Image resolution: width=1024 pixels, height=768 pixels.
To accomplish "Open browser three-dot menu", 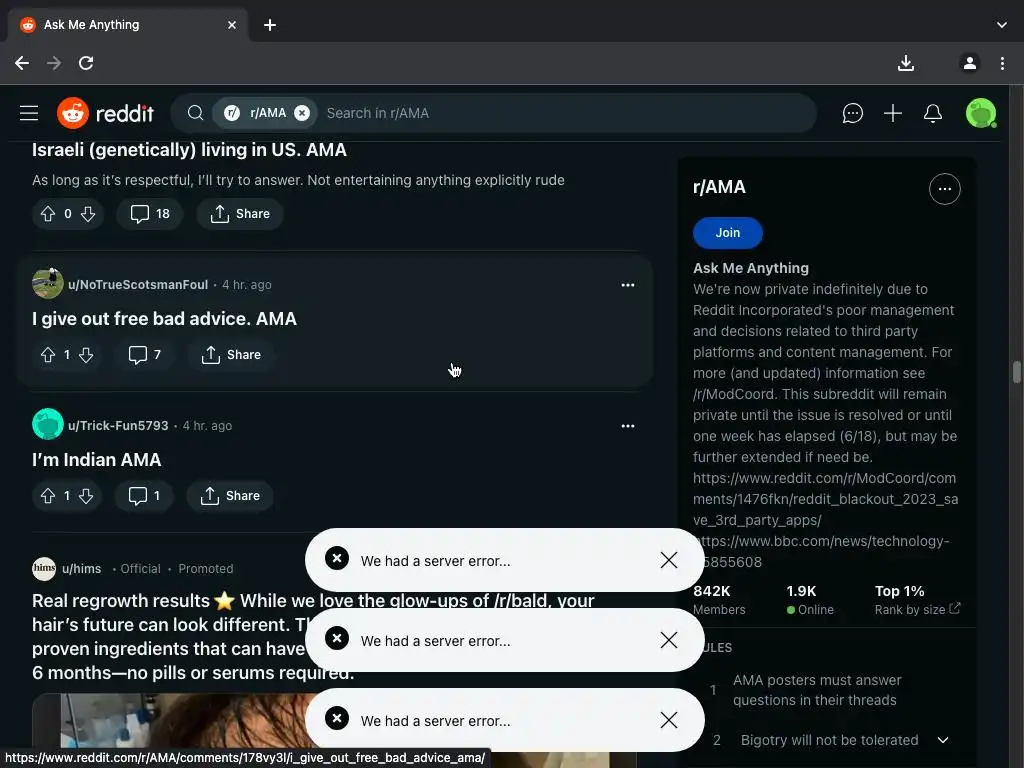I will tap(1002, 63).
